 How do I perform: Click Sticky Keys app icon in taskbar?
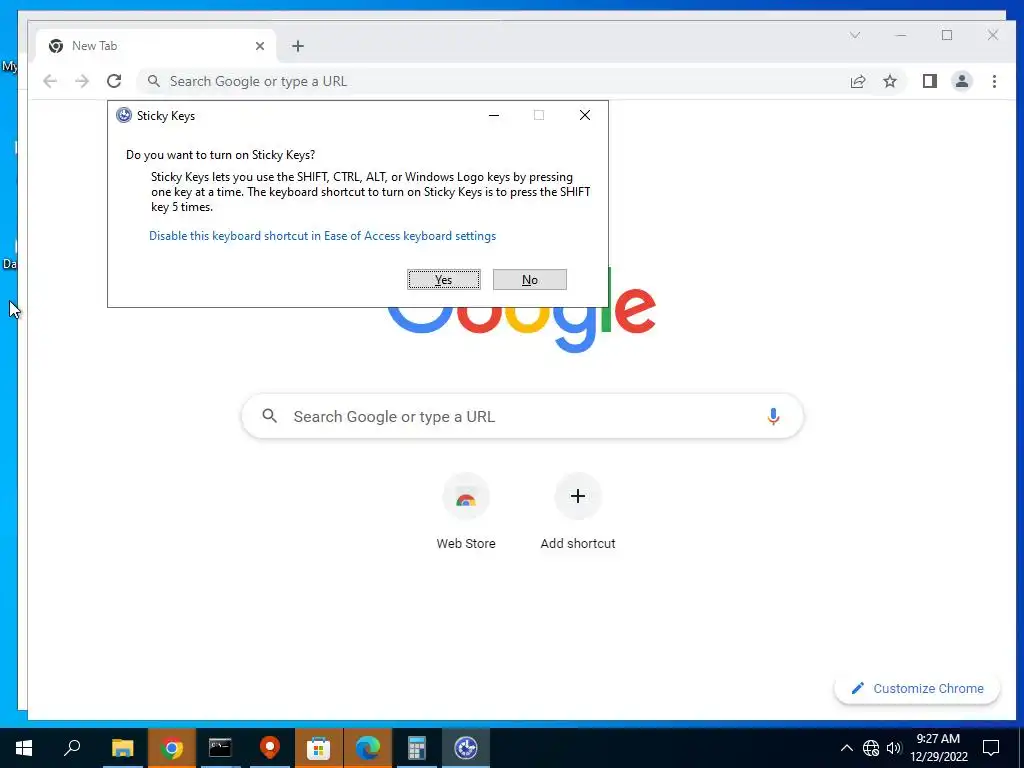pos(466,748)
